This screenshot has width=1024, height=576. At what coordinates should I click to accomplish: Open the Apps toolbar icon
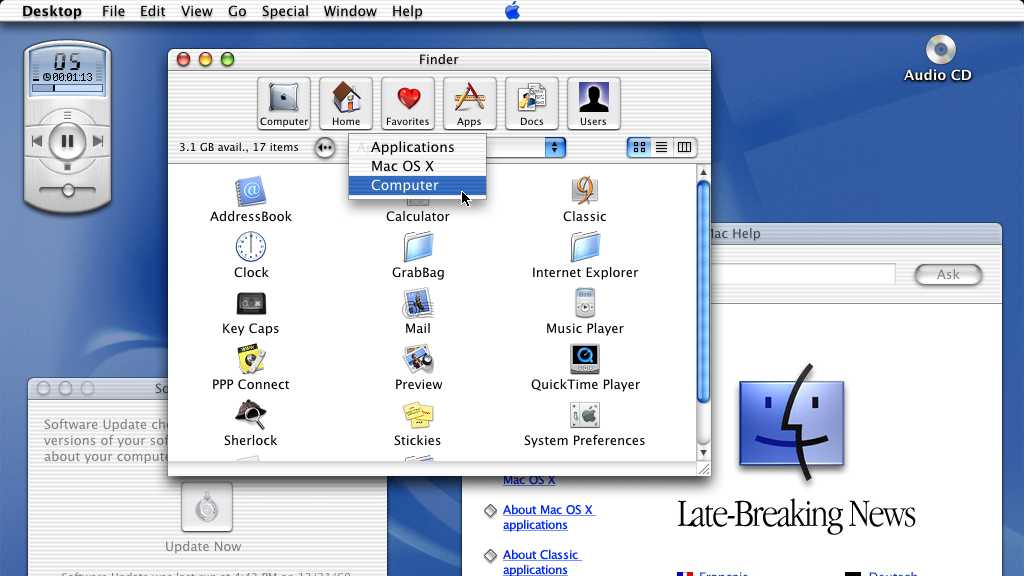tap(470, 103)
